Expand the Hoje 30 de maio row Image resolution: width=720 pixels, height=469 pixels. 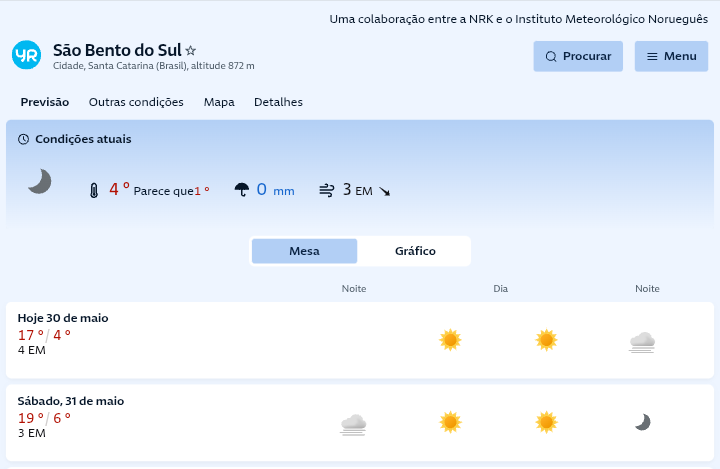click(63, 318)
